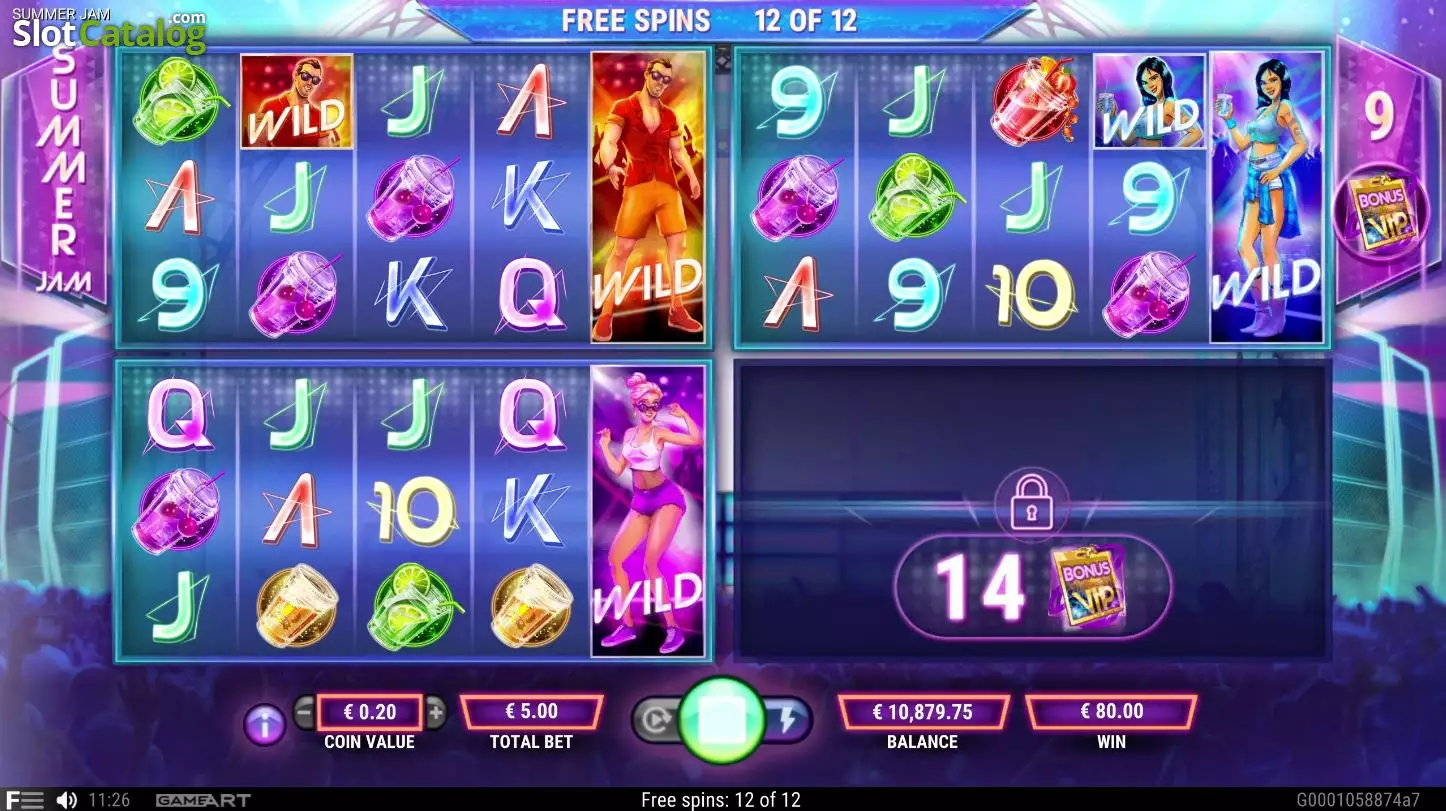Decrease coin value with minus button

305,713
